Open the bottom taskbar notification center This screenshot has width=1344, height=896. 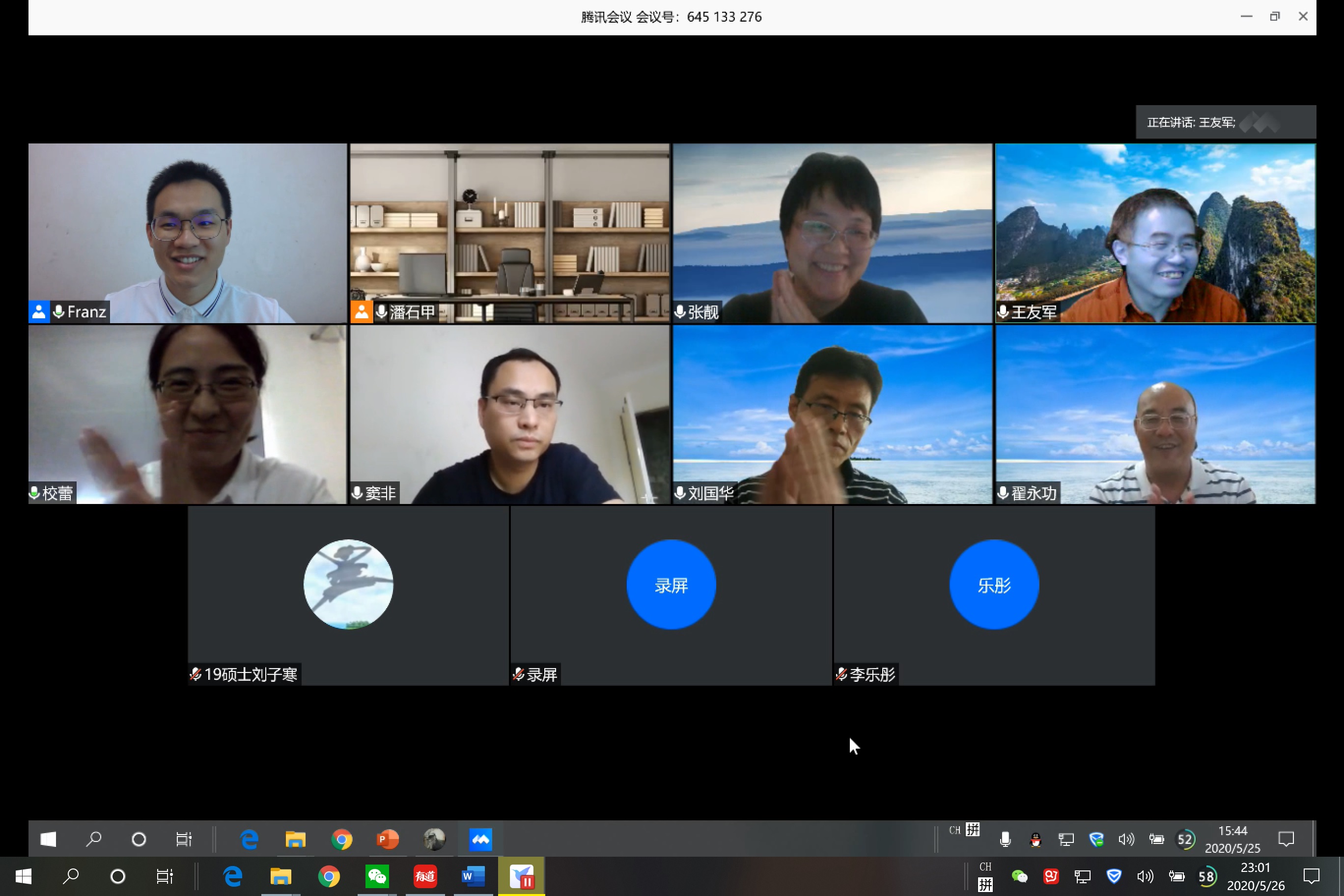(1311, 876)
